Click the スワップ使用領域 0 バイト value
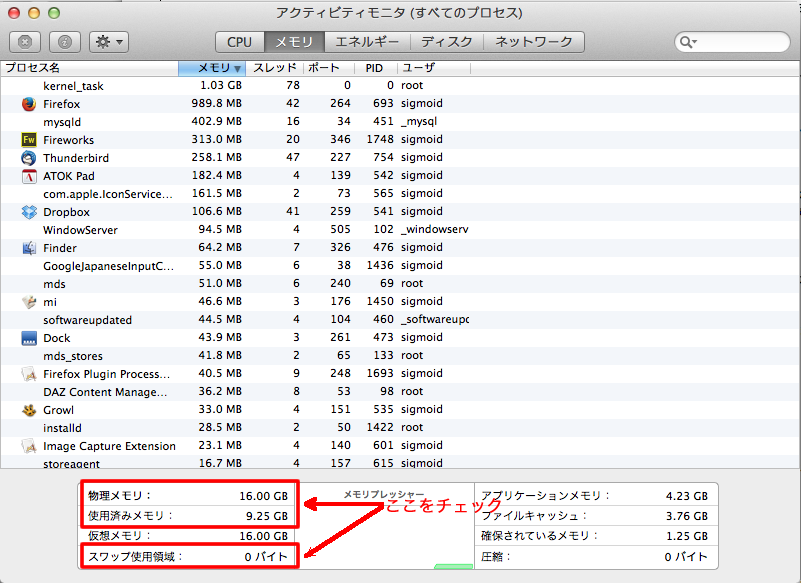This screenshot has width=801, height=583. click(266, 556)
